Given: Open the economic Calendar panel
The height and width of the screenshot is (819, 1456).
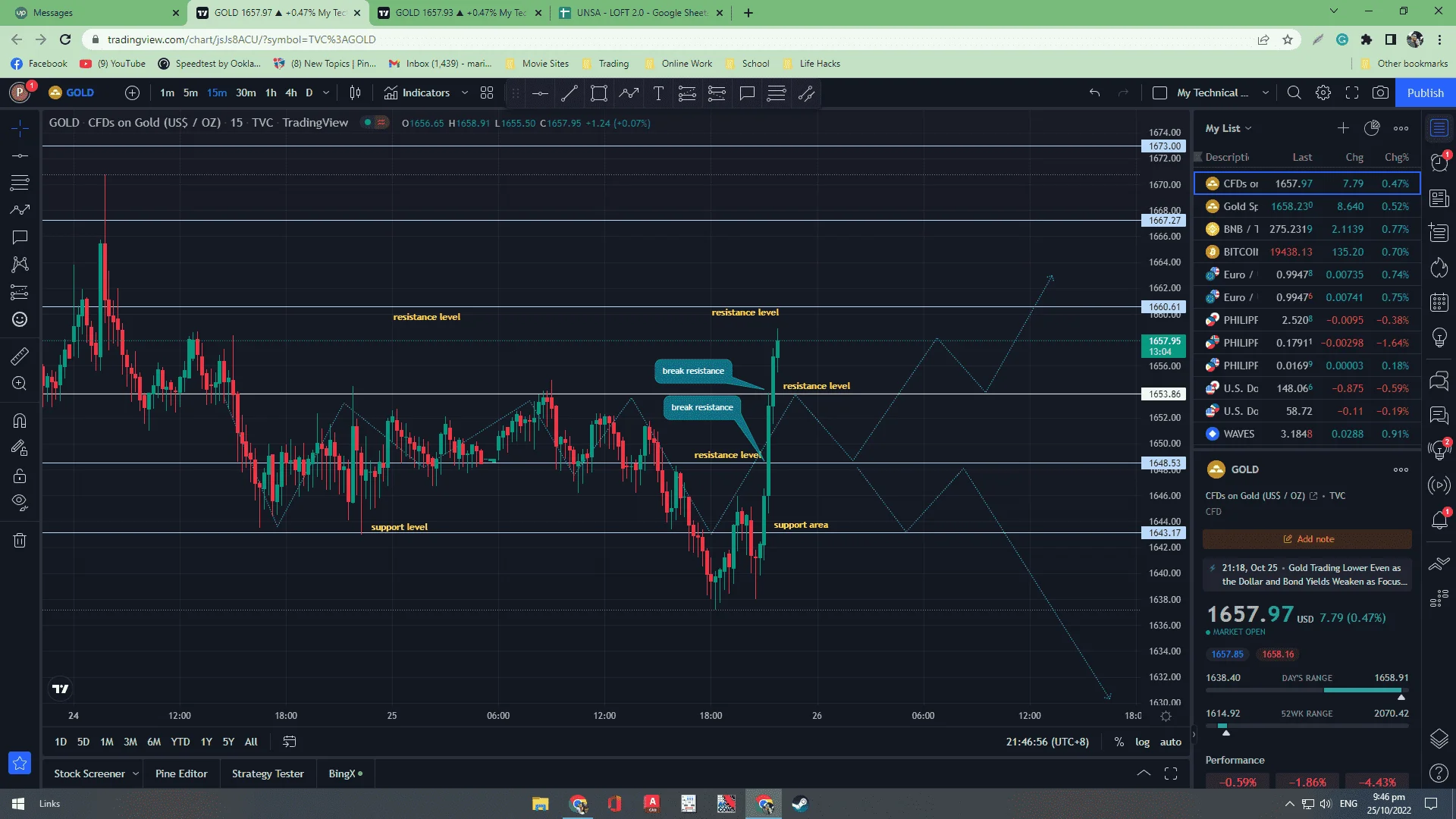Looking at the screenshot, I should point(1439,302).
